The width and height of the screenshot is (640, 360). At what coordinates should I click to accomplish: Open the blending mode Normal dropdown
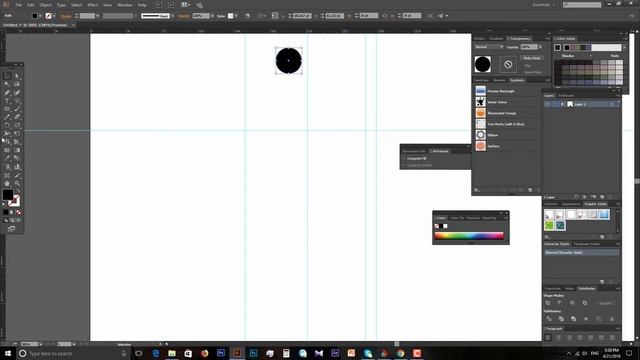click(489, 47)
